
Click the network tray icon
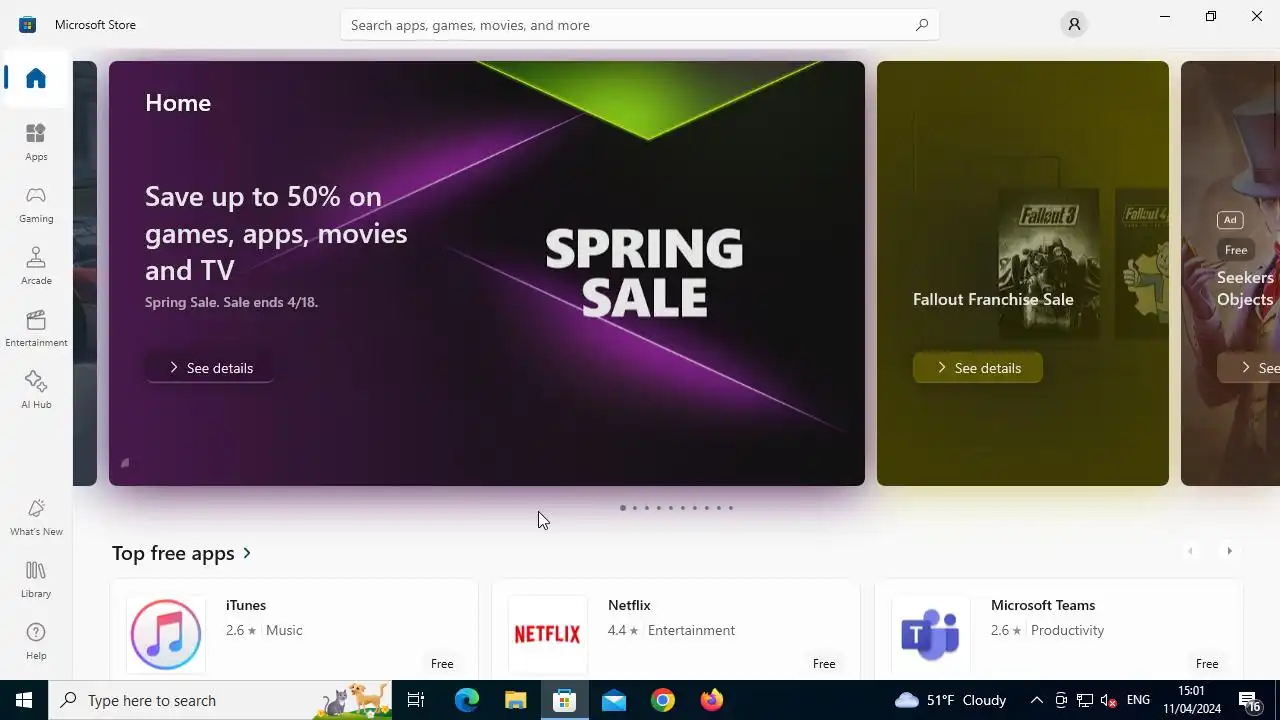coord(1084,700)
